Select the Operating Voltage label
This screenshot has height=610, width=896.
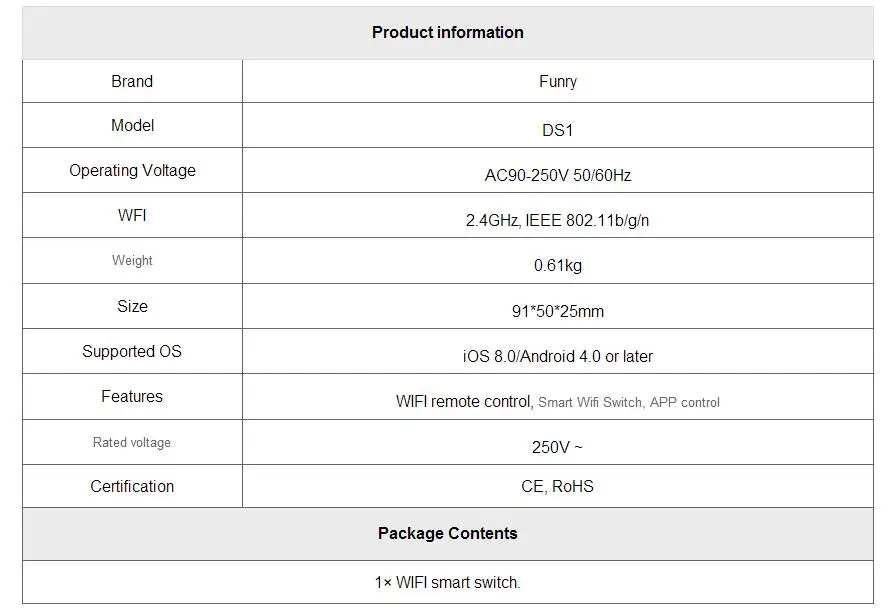[x=132, y=170]
